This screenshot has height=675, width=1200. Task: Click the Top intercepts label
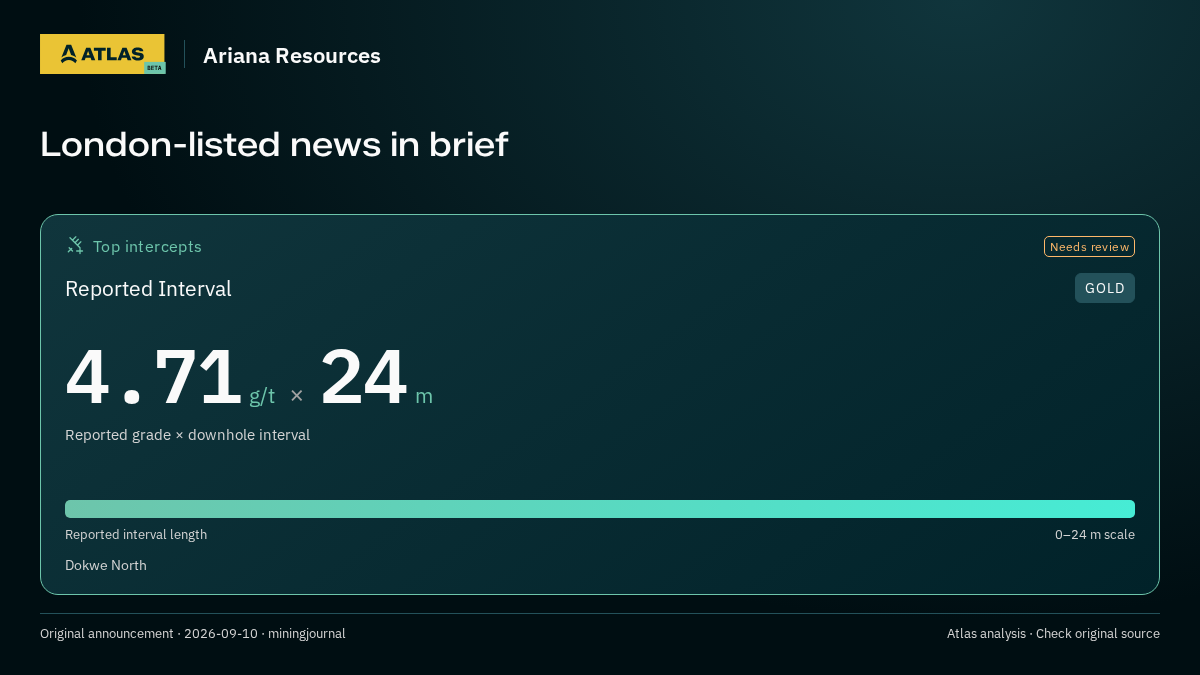coord(147,246)
